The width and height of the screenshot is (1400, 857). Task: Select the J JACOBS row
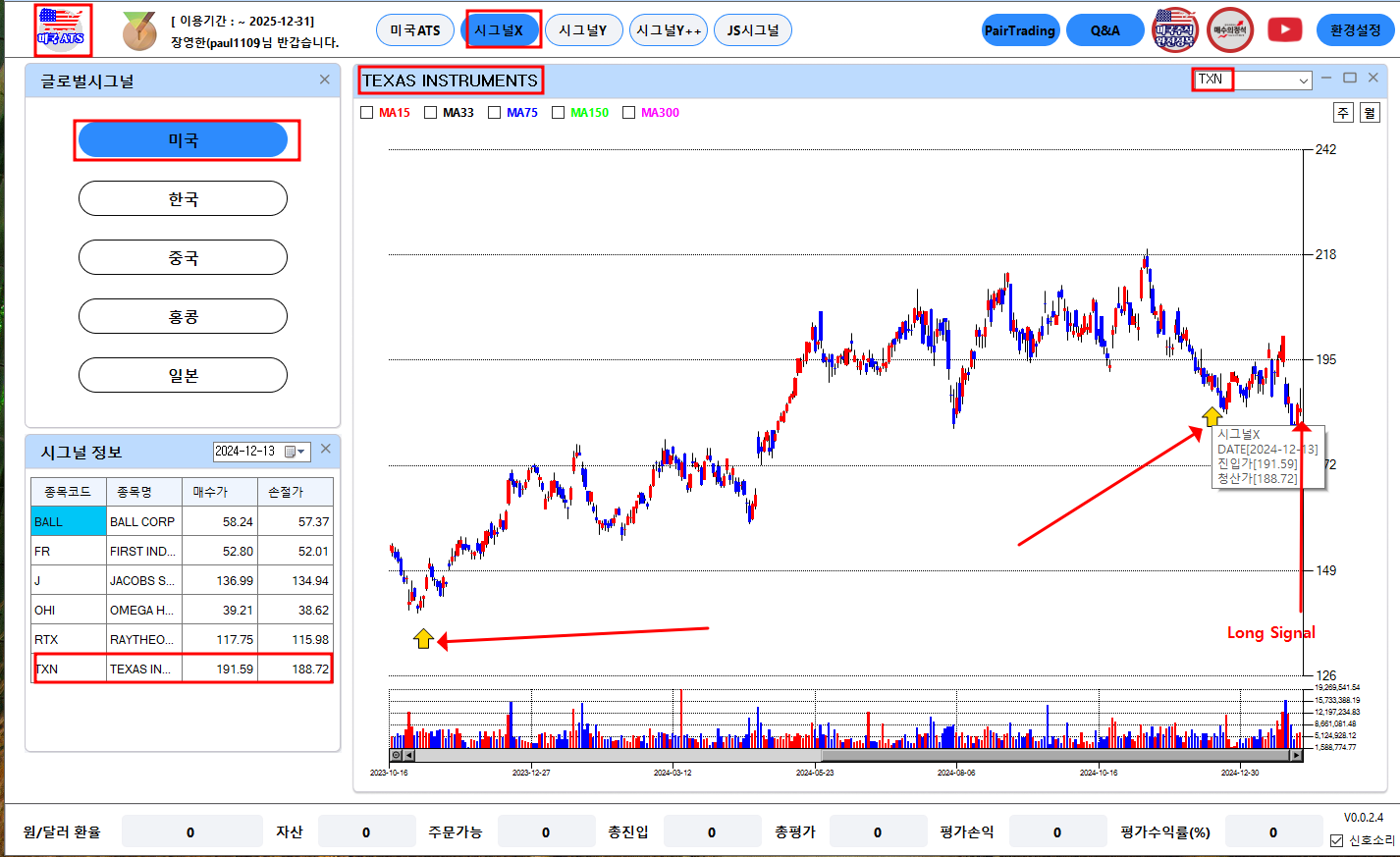point(183,580)
